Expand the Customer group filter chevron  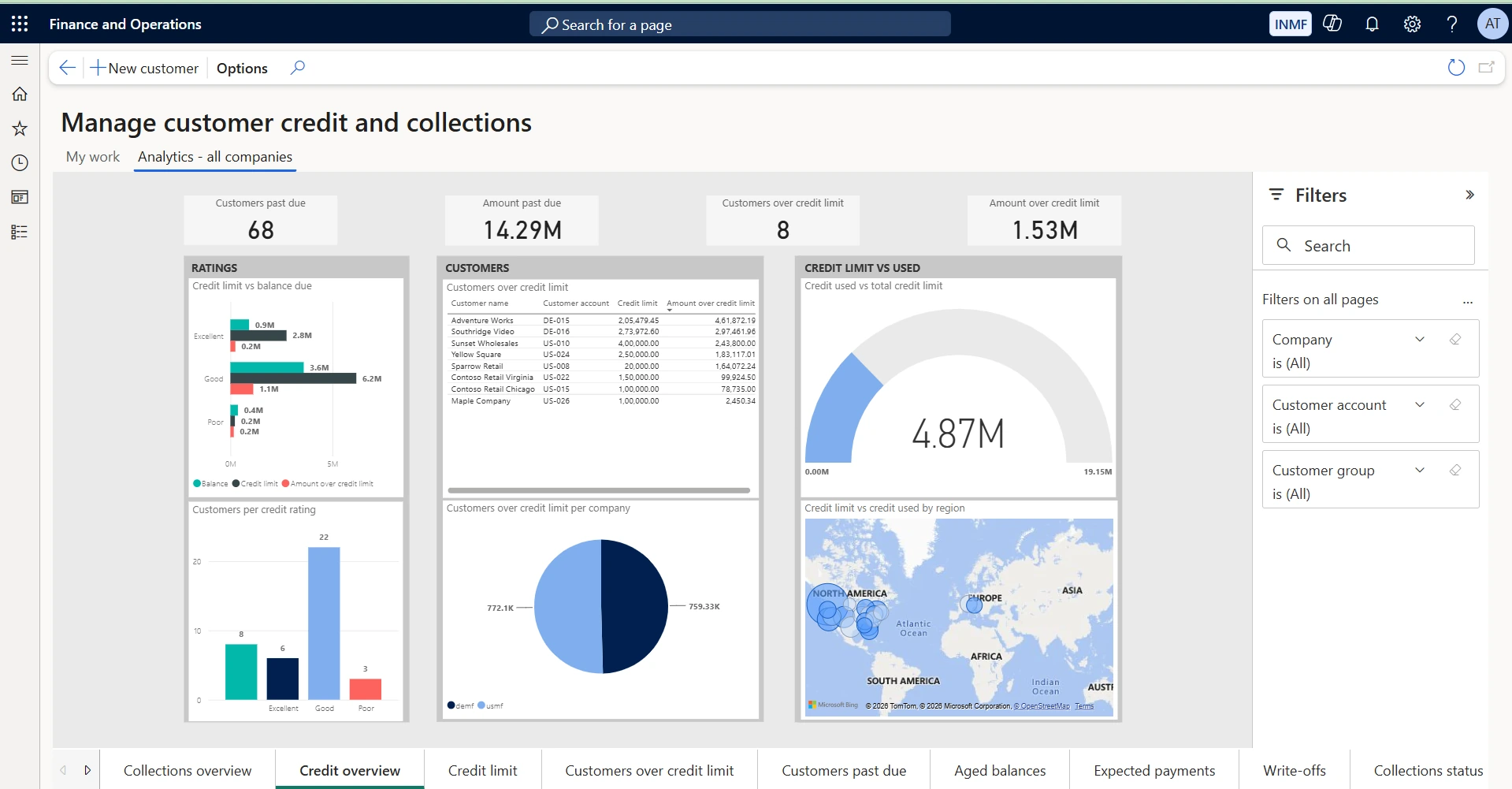1420,470
